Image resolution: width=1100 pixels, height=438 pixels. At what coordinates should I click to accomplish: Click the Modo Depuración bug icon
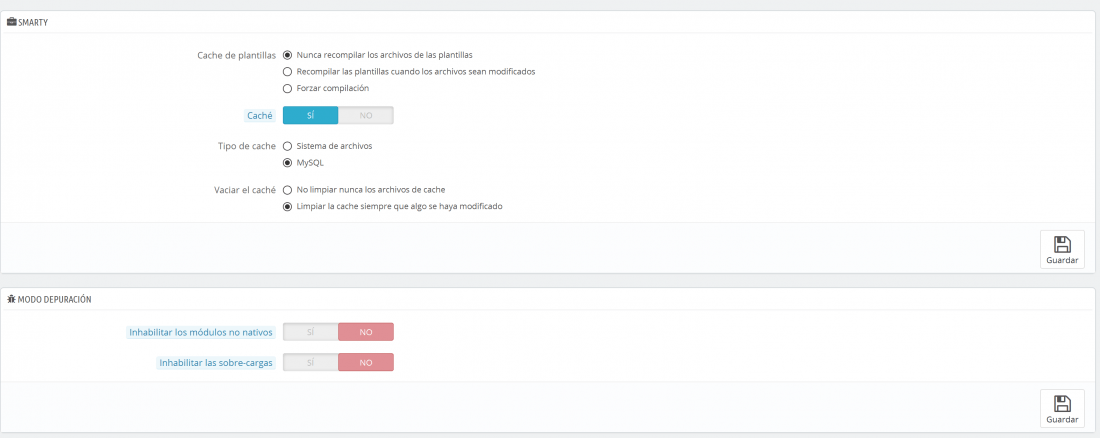click(x=11, y=299)
